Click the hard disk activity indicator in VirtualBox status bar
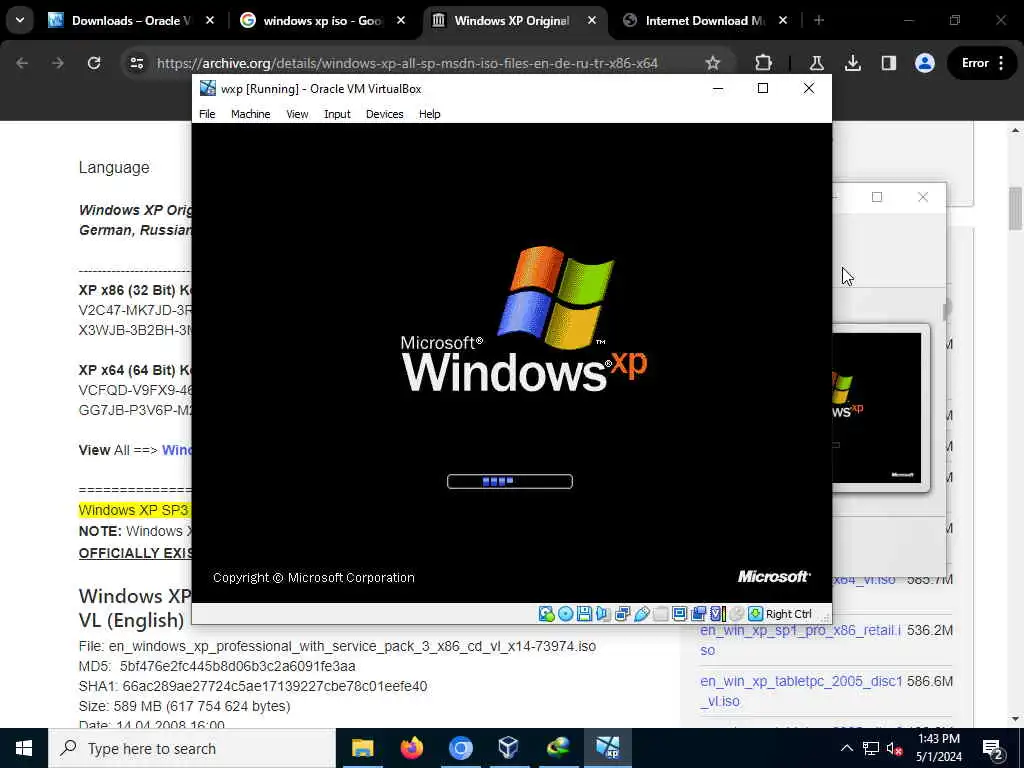The width and height of the screenshot is (1024, 768). click(546, 614)
